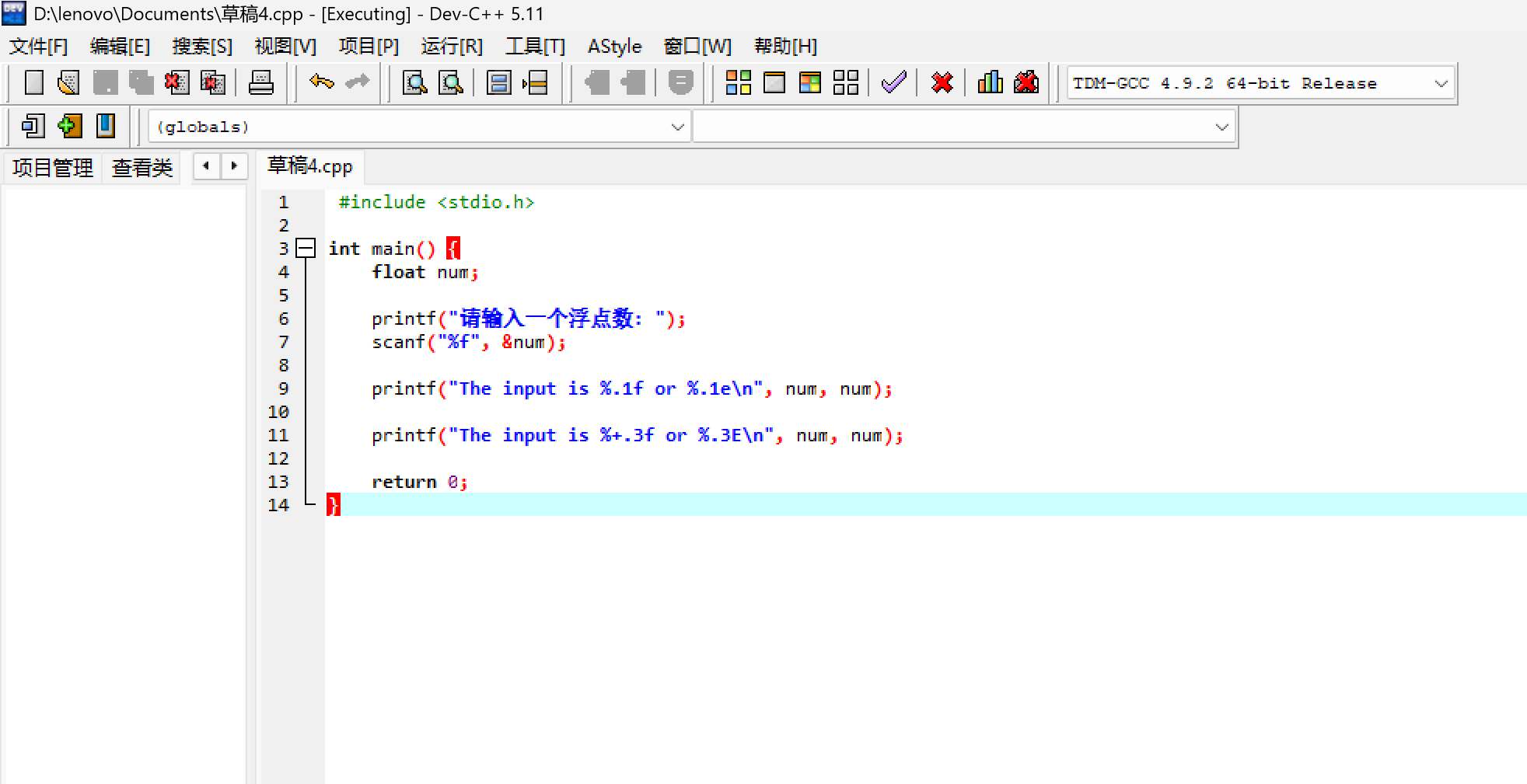Redo the last undone edit
The image size is (1527, 784).
click(x=357, y=82)
